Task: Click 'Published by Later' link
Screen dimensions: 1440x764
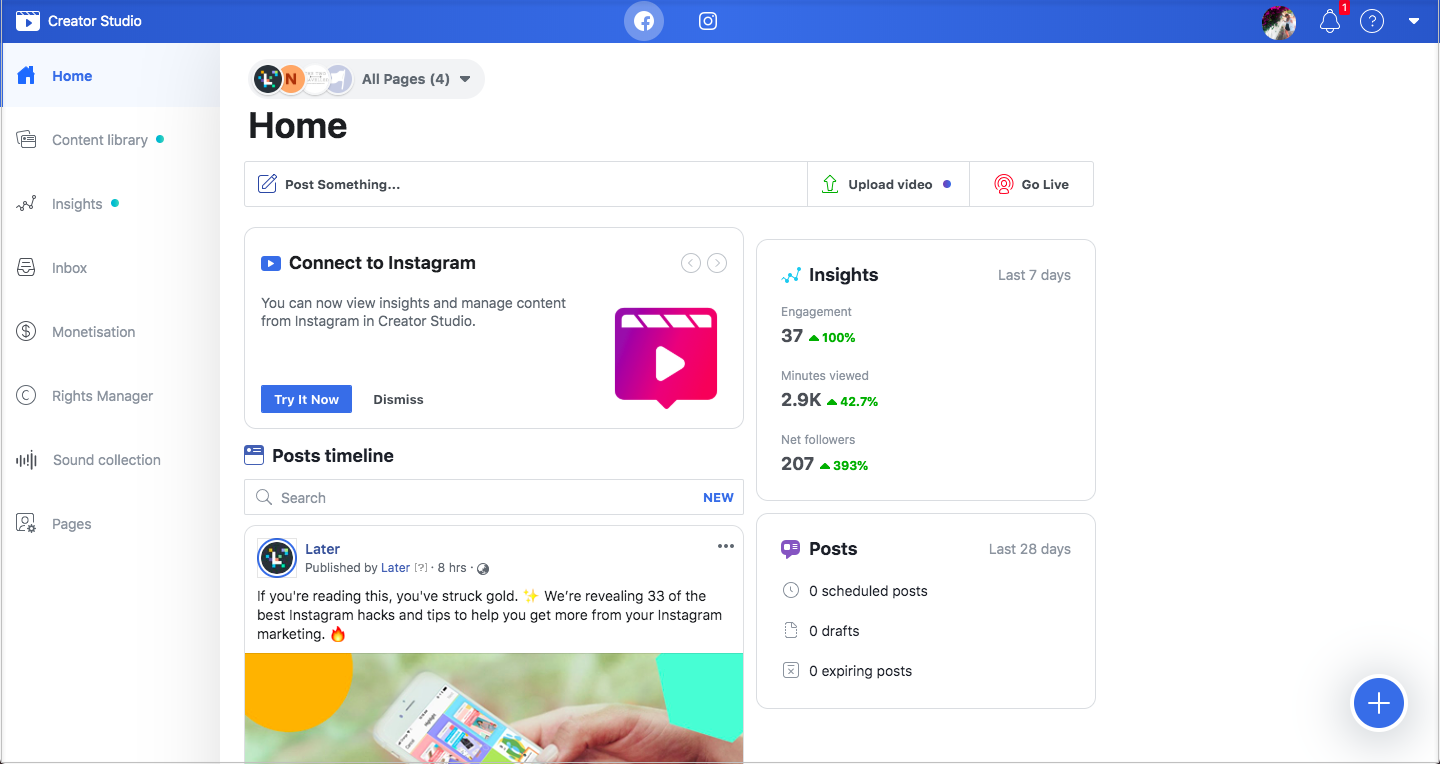Action: [358, 568]
